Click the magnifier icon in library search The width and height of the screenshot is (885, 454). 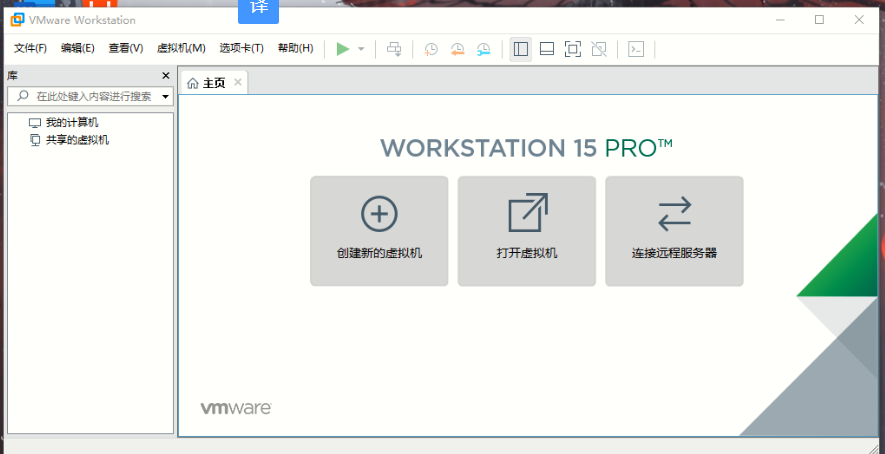pyautogui.click(x=23, y=96)
